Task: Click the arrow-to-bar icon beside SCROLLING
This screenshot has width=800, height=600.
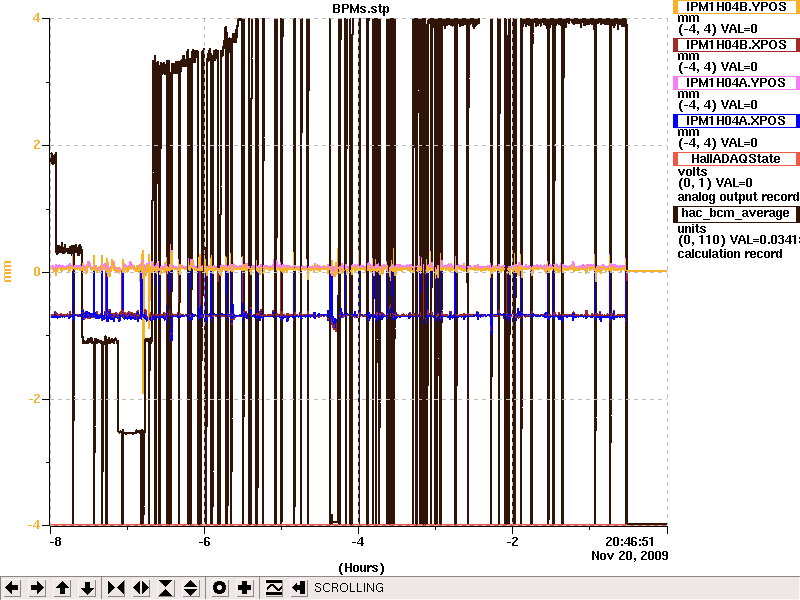Action: [298, 588]
